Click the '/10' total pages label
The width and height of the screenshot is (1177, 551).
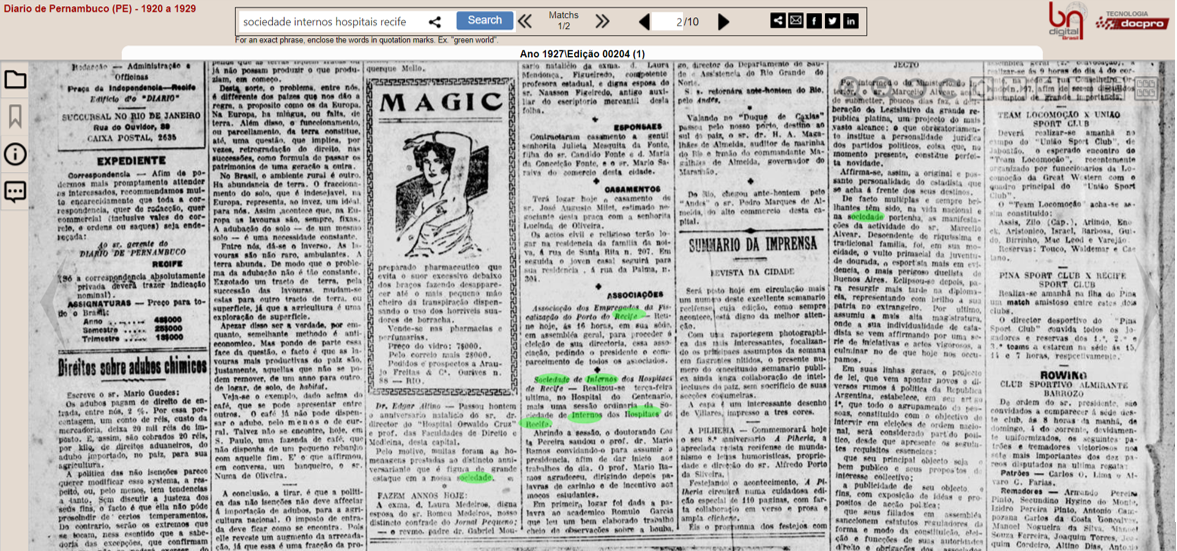691,22
